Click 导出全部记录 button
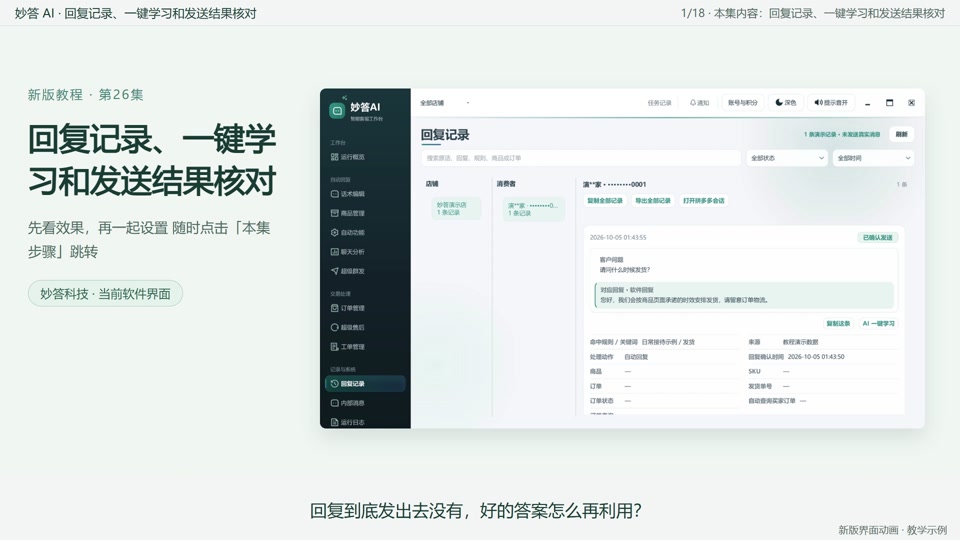This screenshot has height=540, width=960. click(653, 201)
